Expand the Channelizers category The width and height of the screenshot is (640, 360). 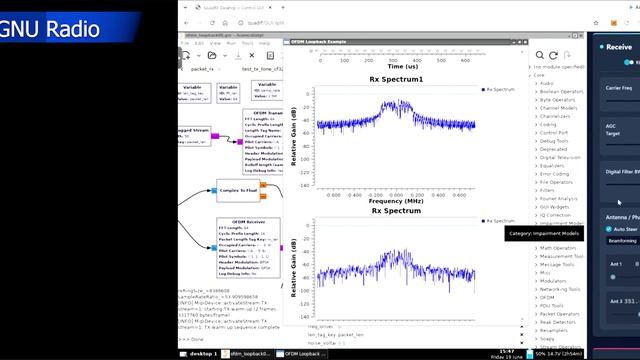click(x=536, y=116)
